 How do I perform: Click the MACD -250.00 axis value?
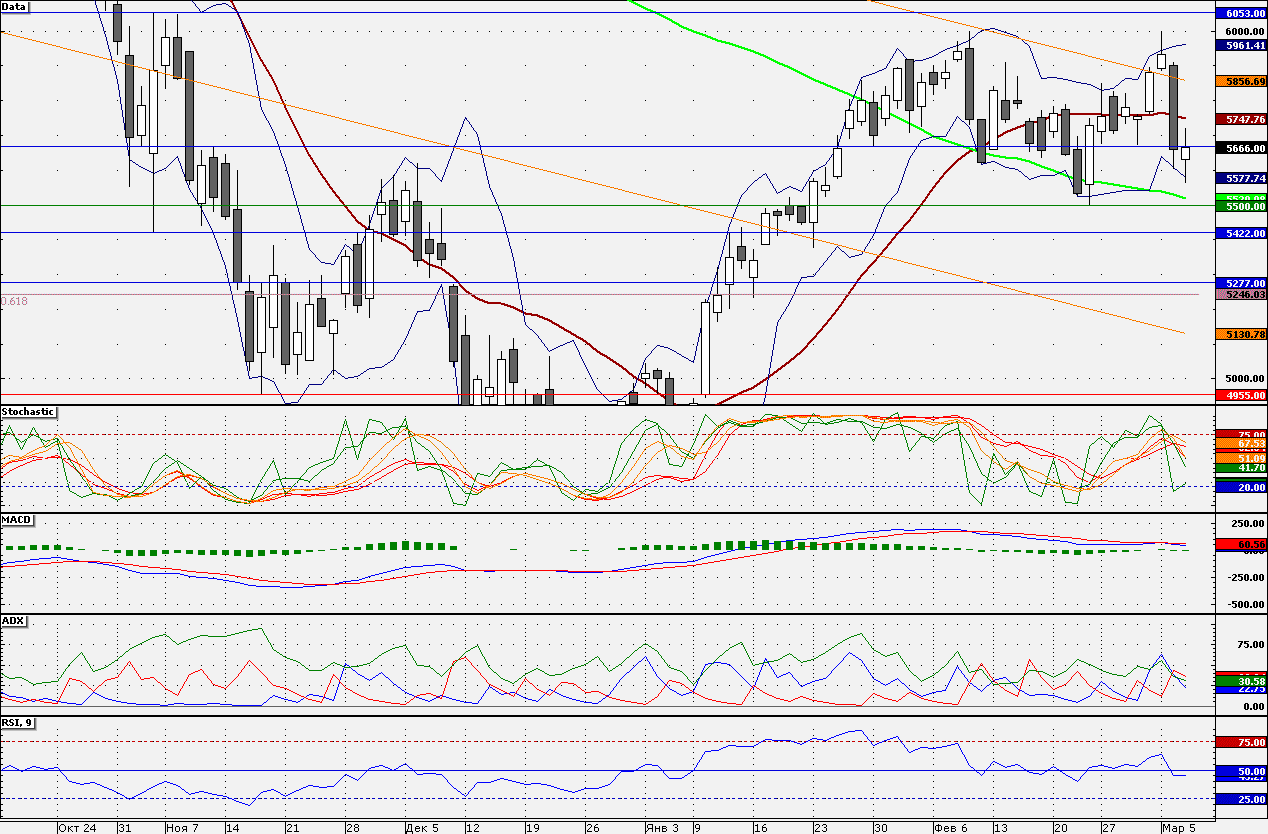point(1247,577)
